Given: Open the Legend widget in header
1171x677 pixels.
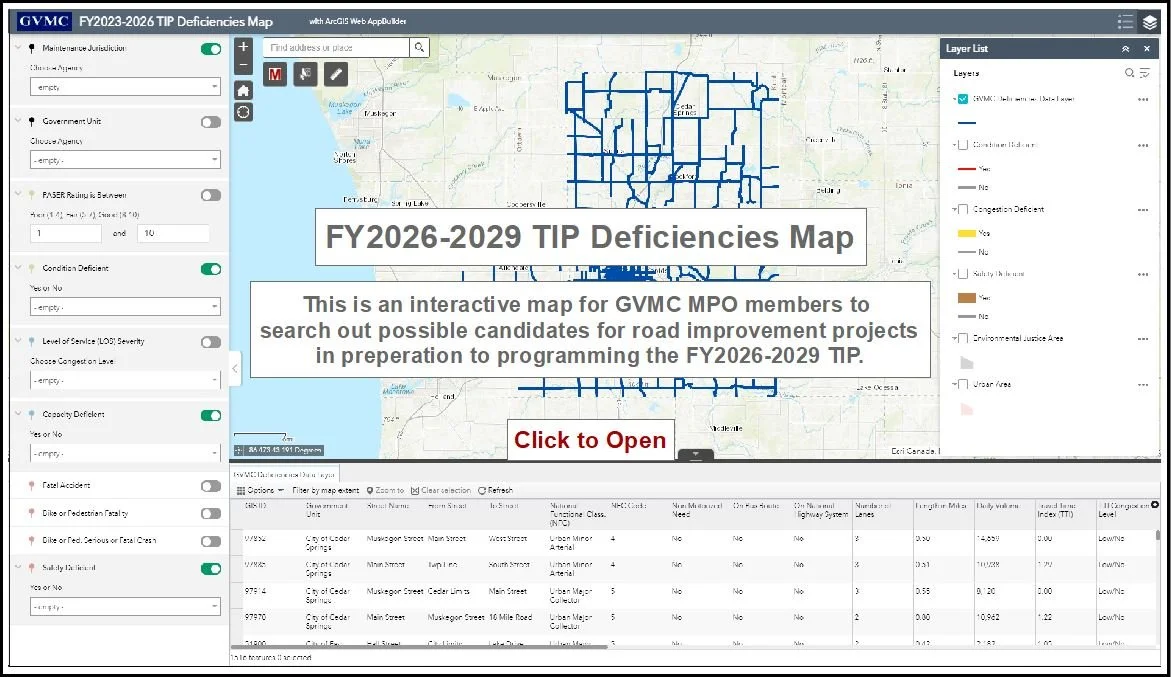Looking at the screenshot, I should [x=1125, y=22].
